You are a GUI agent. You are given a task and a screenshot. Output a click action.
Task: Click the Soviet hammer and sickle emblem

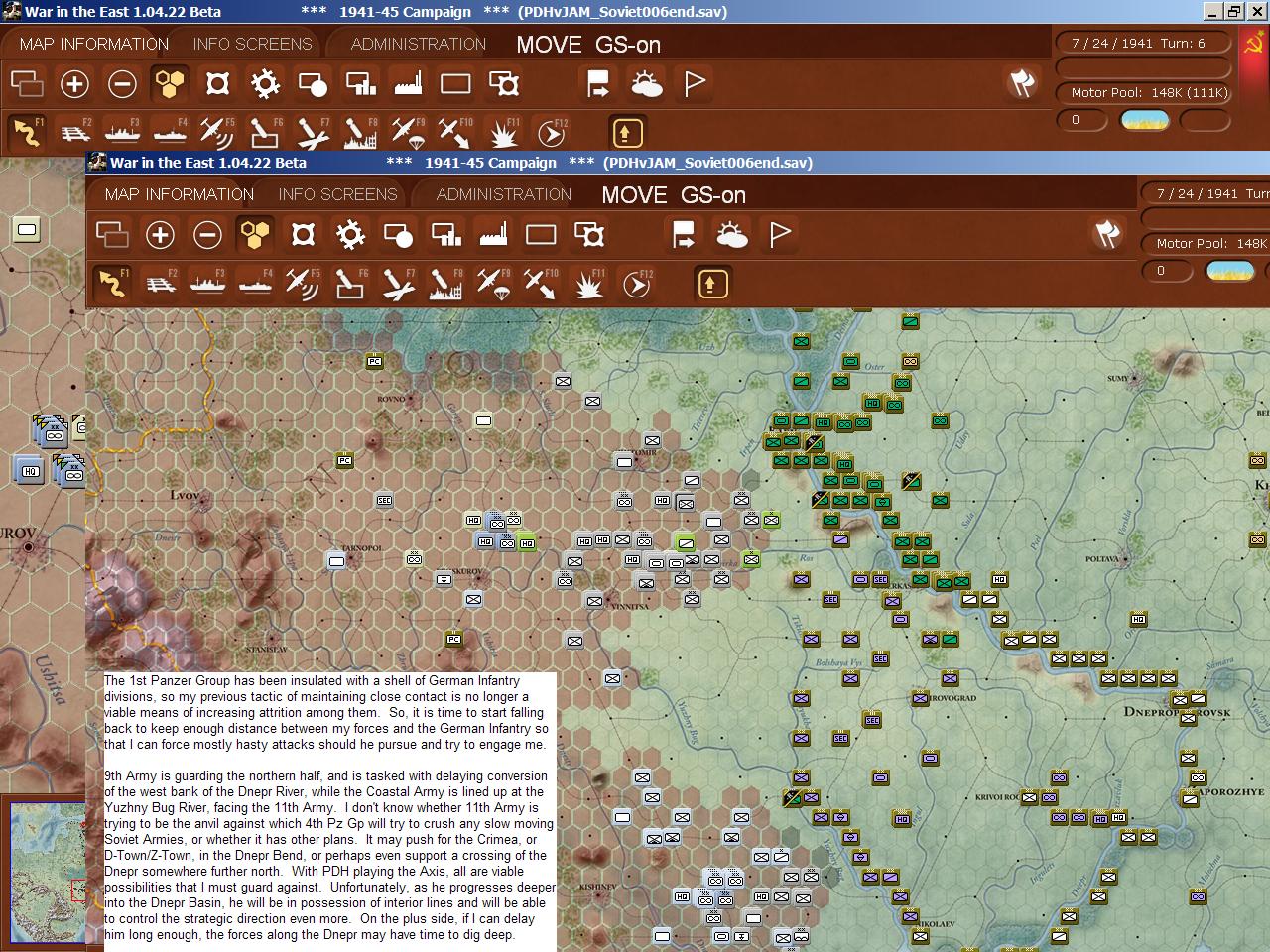(1254, 45)
